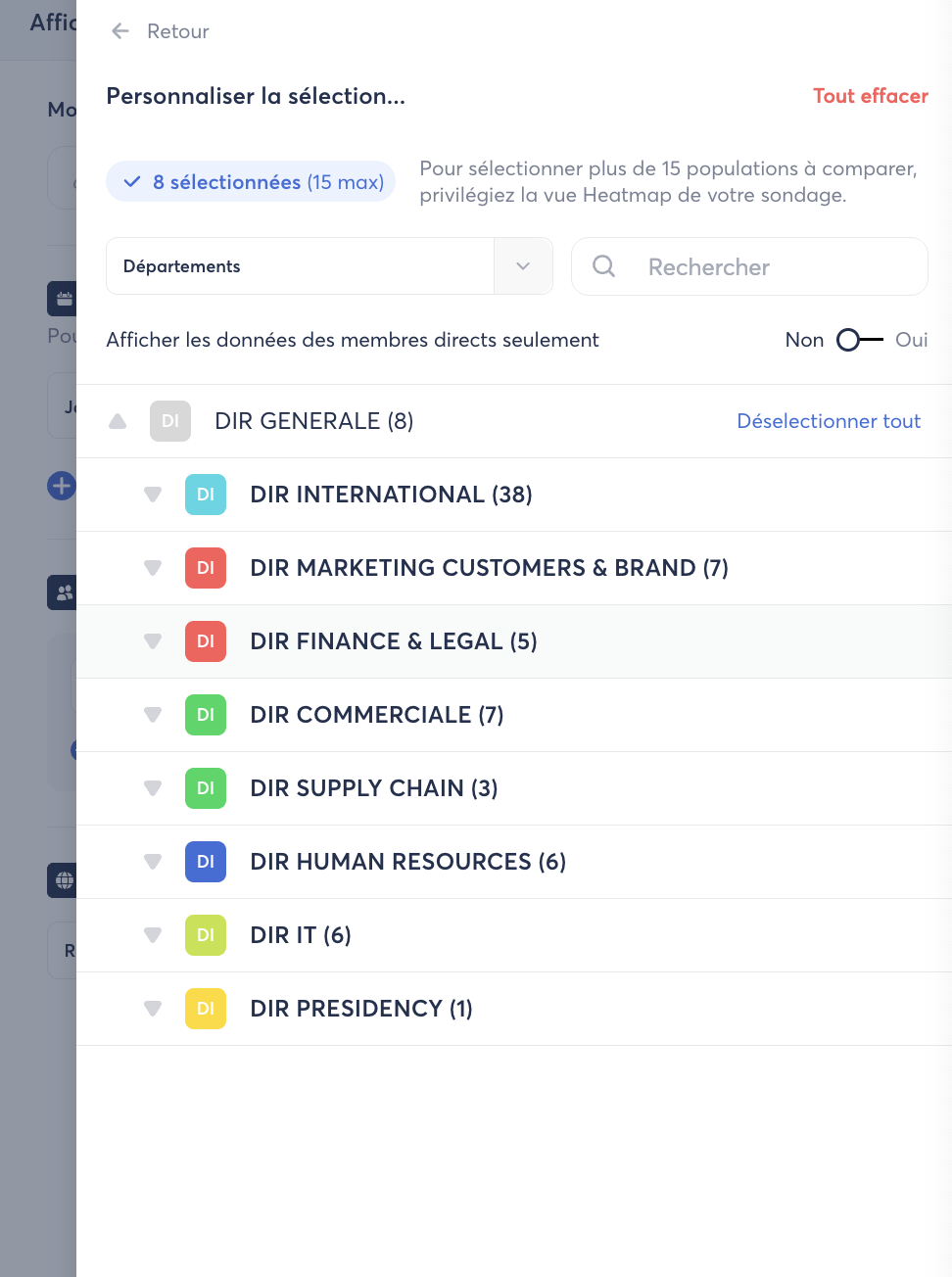Click the lime DIR IT badge icon
The height and width of the screenshot is (1277, 952).
[206, 935]
